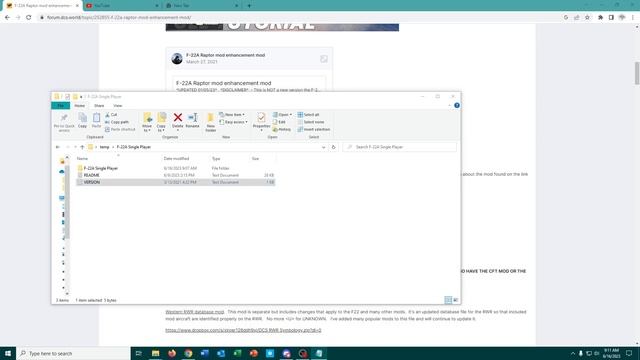
Task: Click the taskbar search box
Action: coord(73,353)
